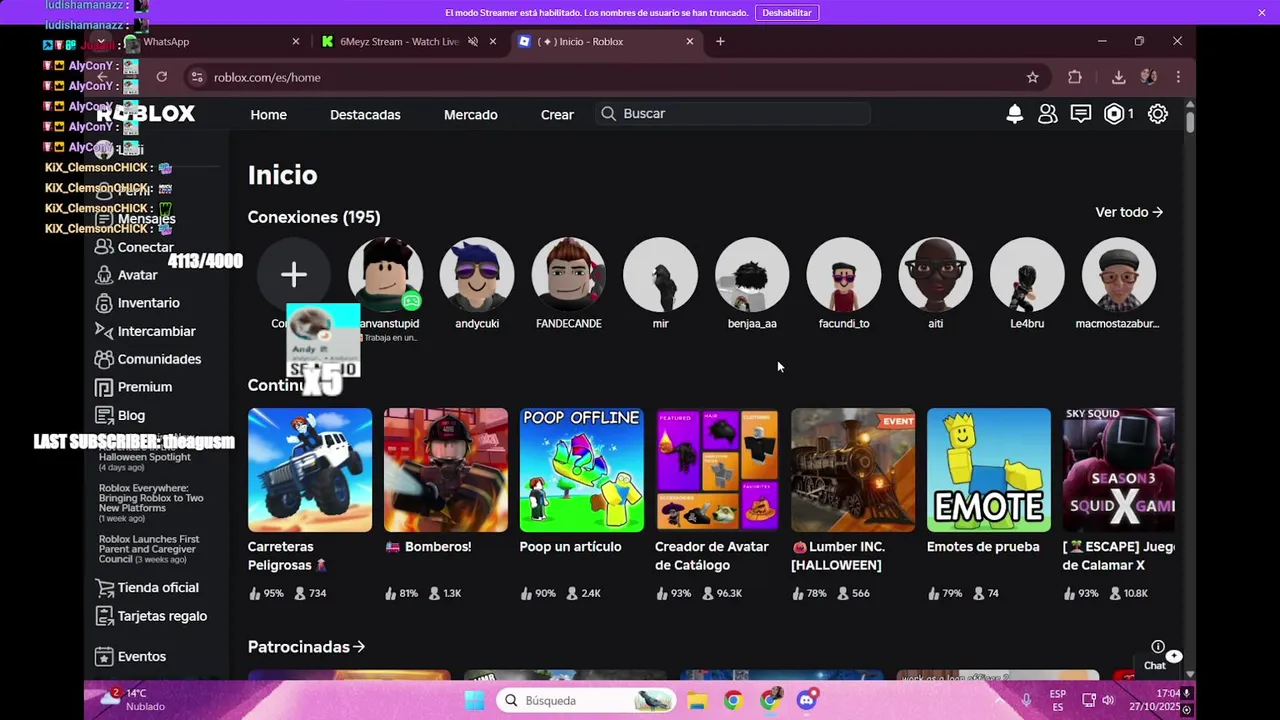The height and width of the screenshot is (720, 1280).
Task: Click info icon beside sponsored section
Action: click(x=1157, y=647)
